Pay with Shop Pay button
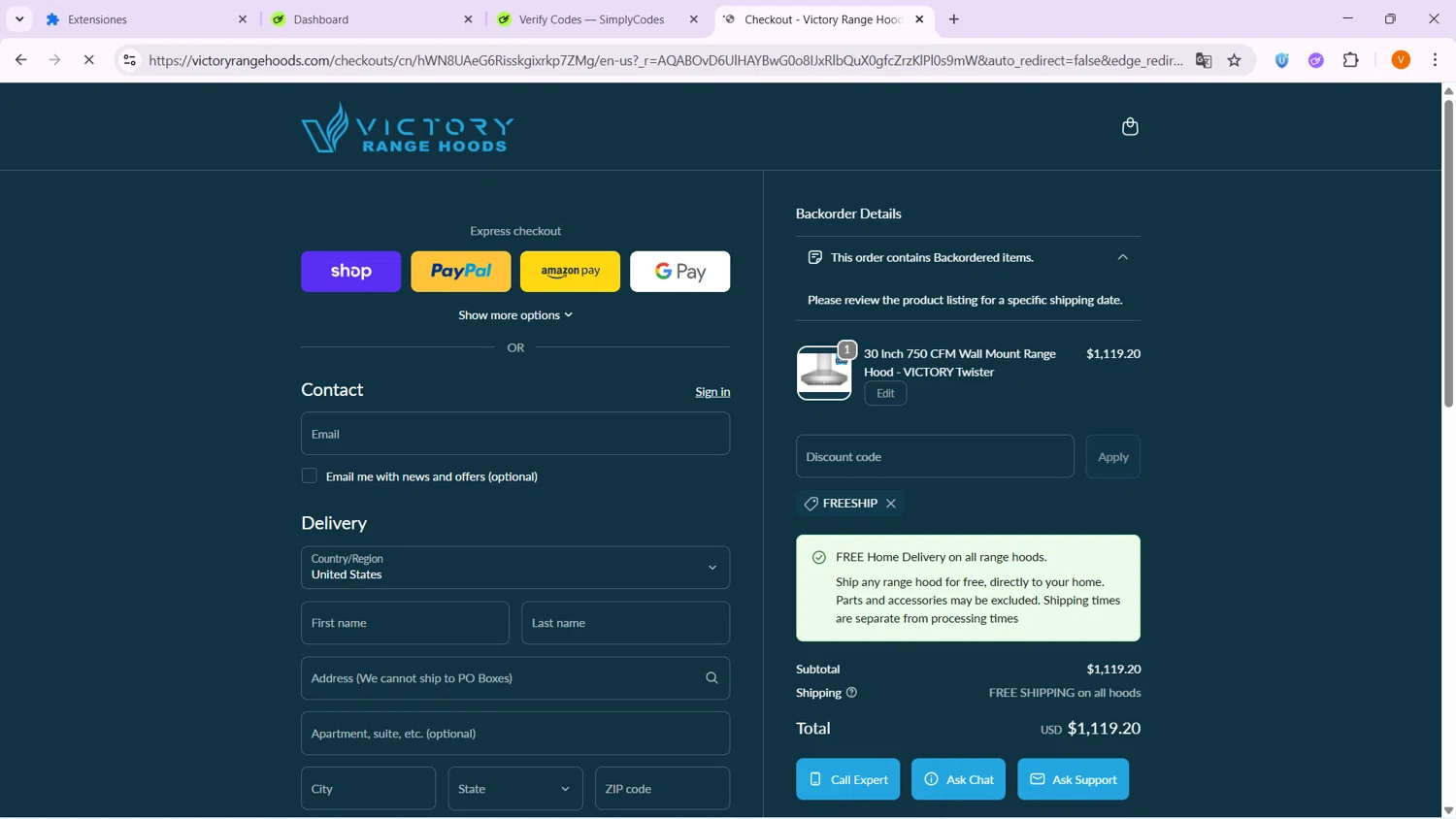The width and height of the screenshot is (1456, 819). click(x=350, y=272)
